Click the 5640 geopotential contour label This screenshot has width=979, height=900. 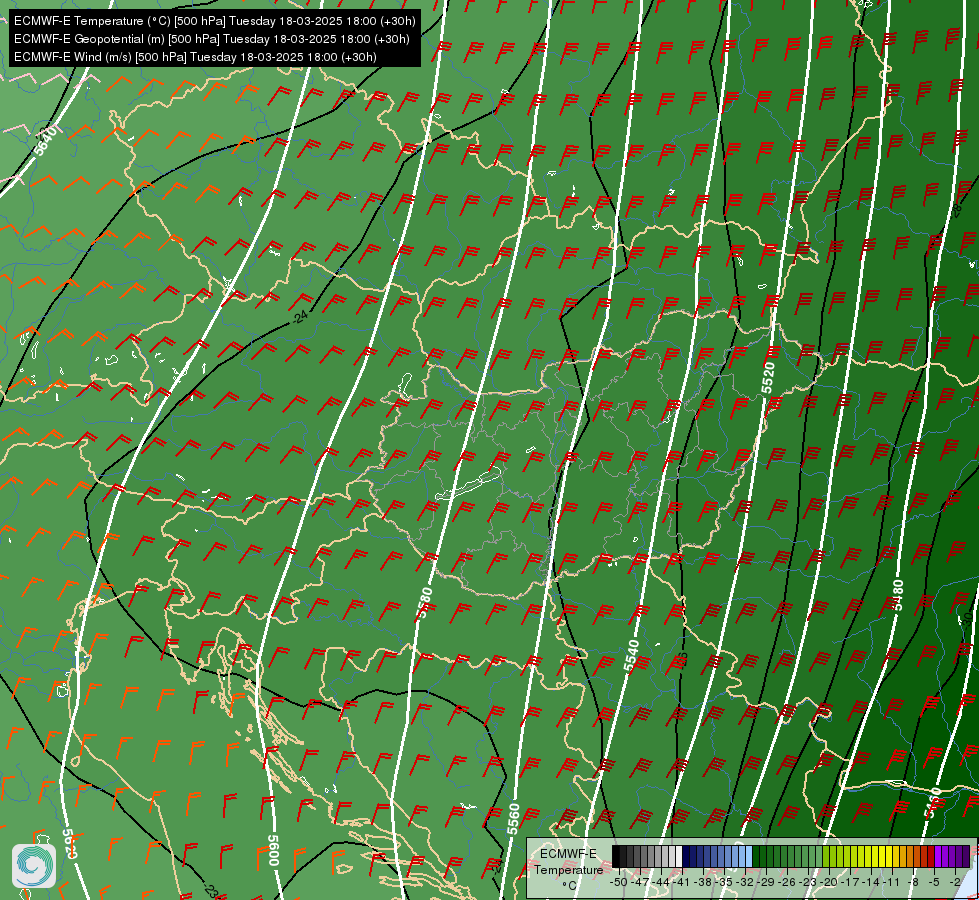46,141
